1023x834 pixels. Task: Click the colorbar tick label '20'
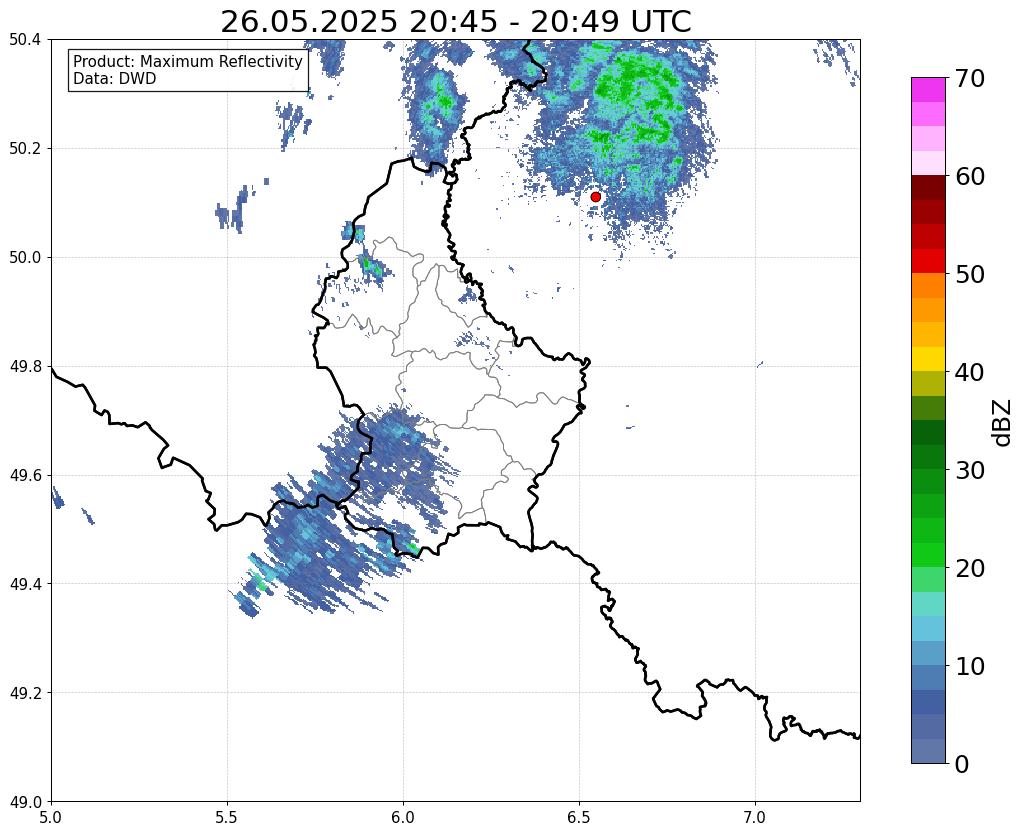click(x=970, y=568)
